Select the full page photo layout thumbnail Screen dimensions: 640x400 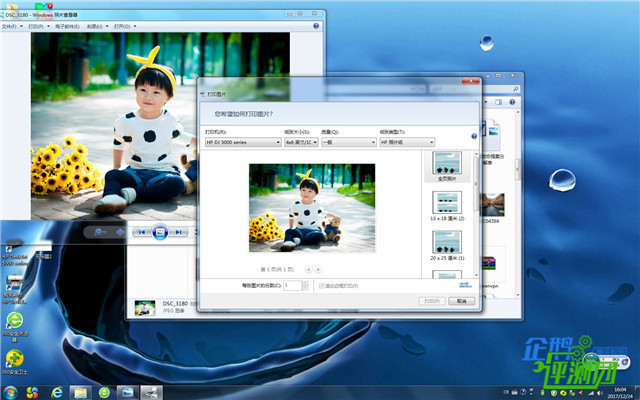pyautogui.click(x=447, y=166)
